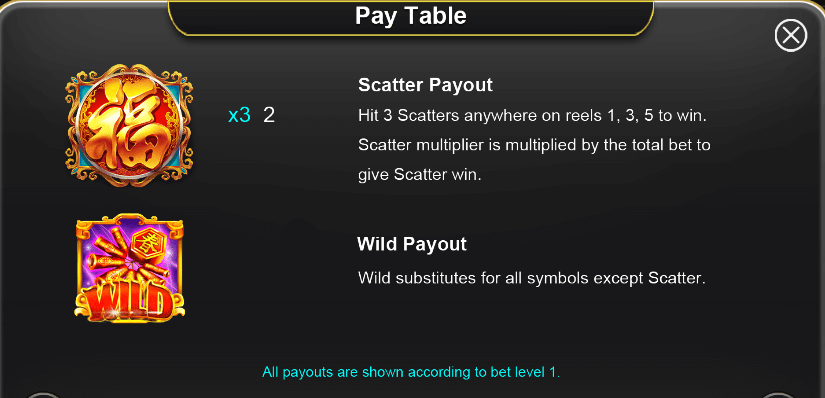Click the red hexagon charm on the Wild symbol
This screenshot has height=398, width=825.
pyautogui.click(x=149, y=243)
